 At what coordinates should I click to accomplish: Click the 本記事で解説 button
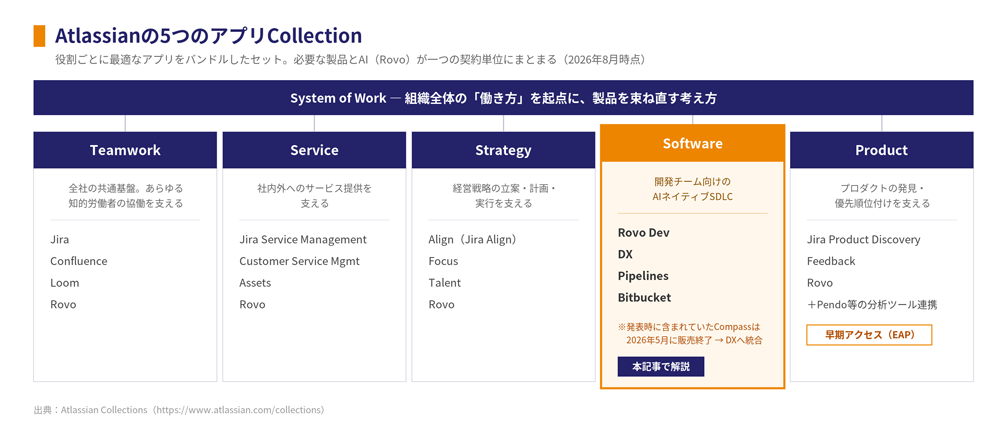pyautogui.click(x=661, y=367)
